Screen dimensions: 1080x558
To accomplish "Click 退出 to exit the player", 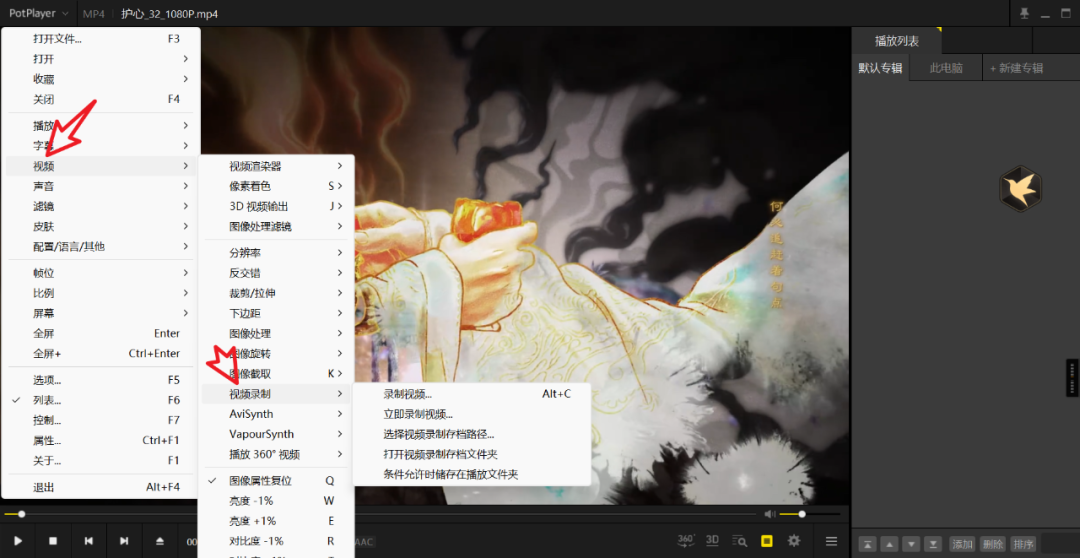I will 101,487.
